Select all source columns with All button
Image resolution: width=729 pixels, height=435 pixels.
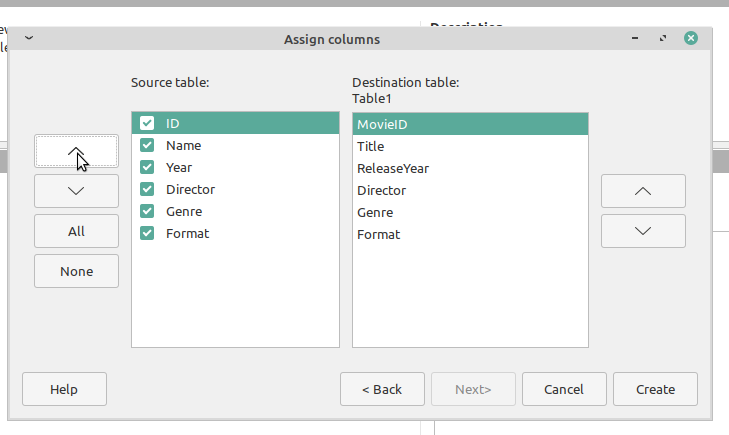pos(76,231)
